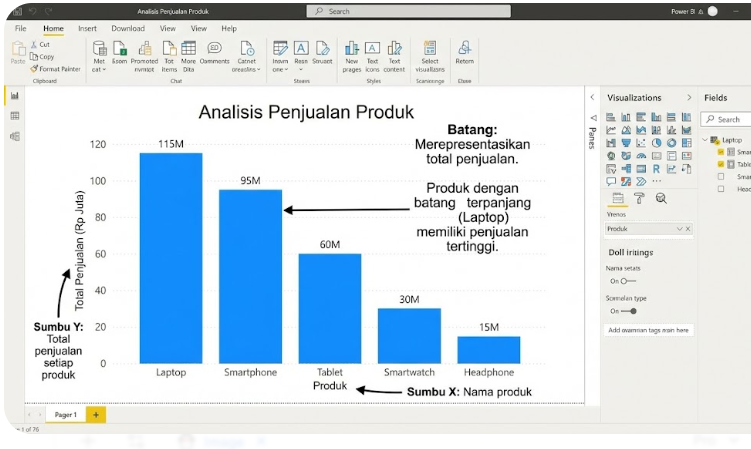Click the Search box in Fields pane

[727, 119]
